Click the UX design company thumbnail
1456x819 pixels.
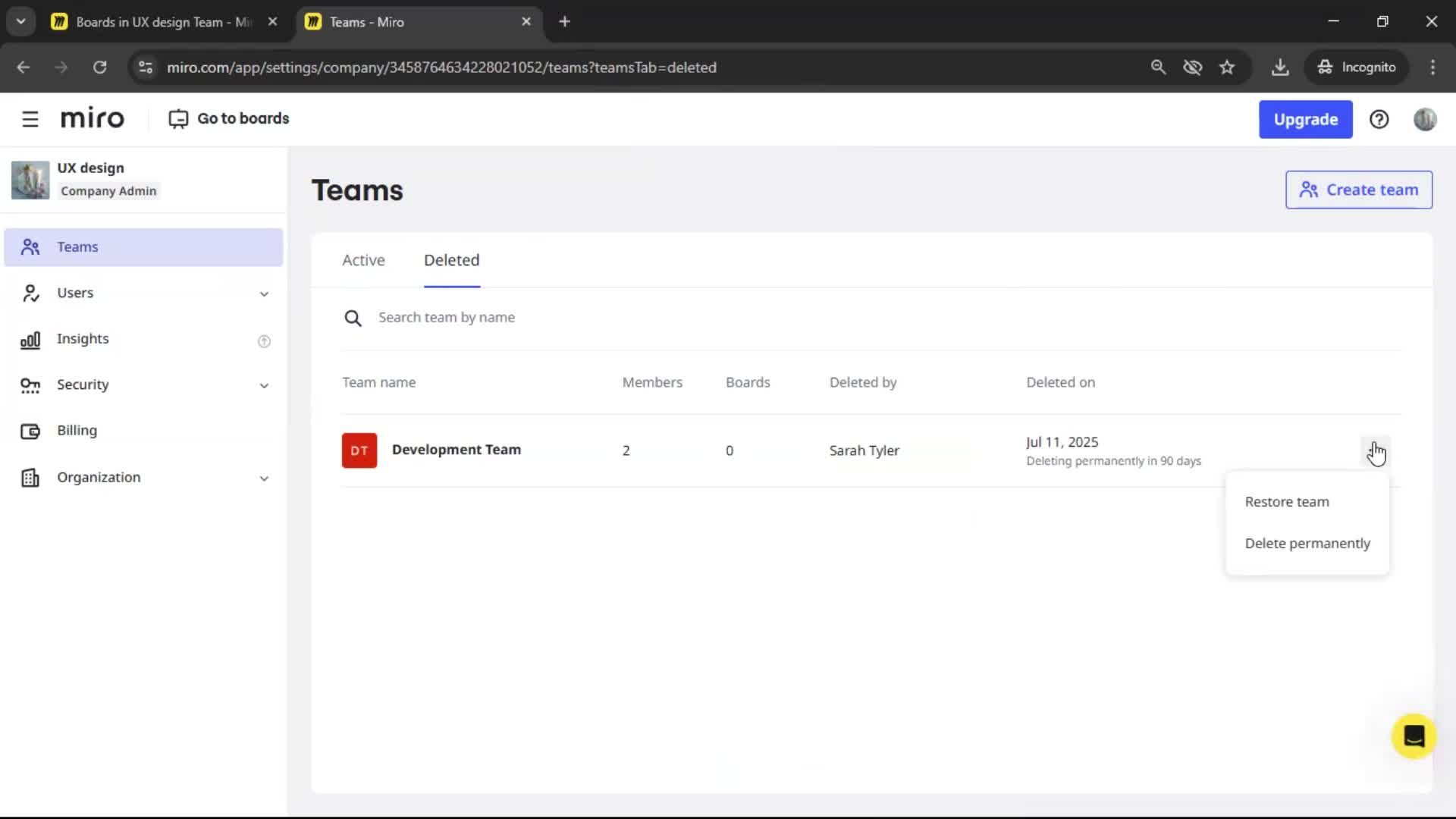[30, 180]
